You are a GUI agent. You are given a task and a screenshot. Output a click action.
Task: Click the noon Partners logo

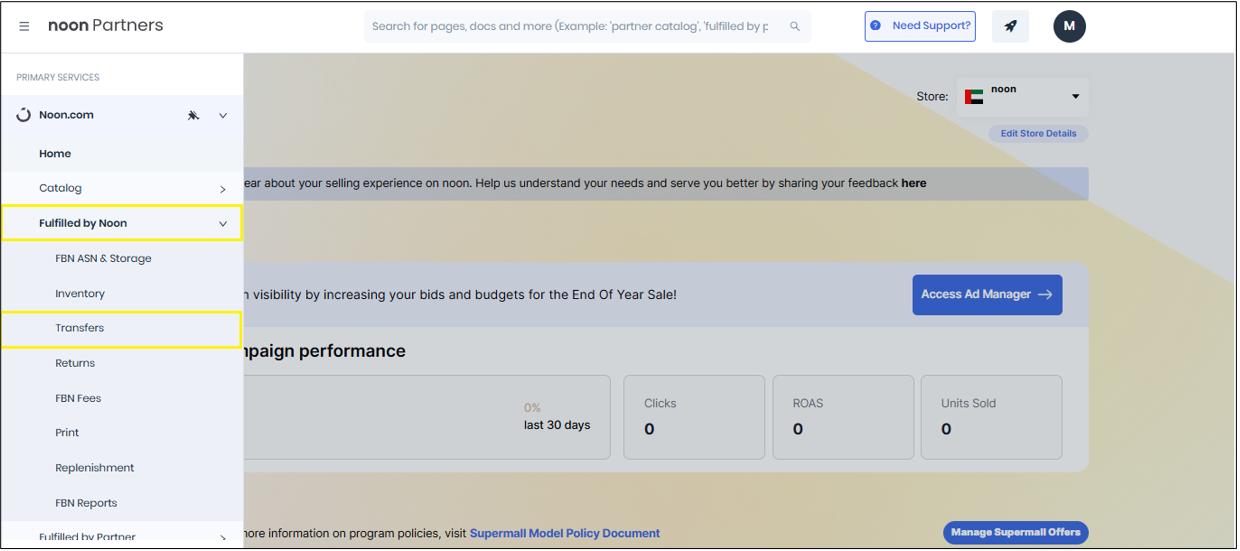tap(105, 25)
